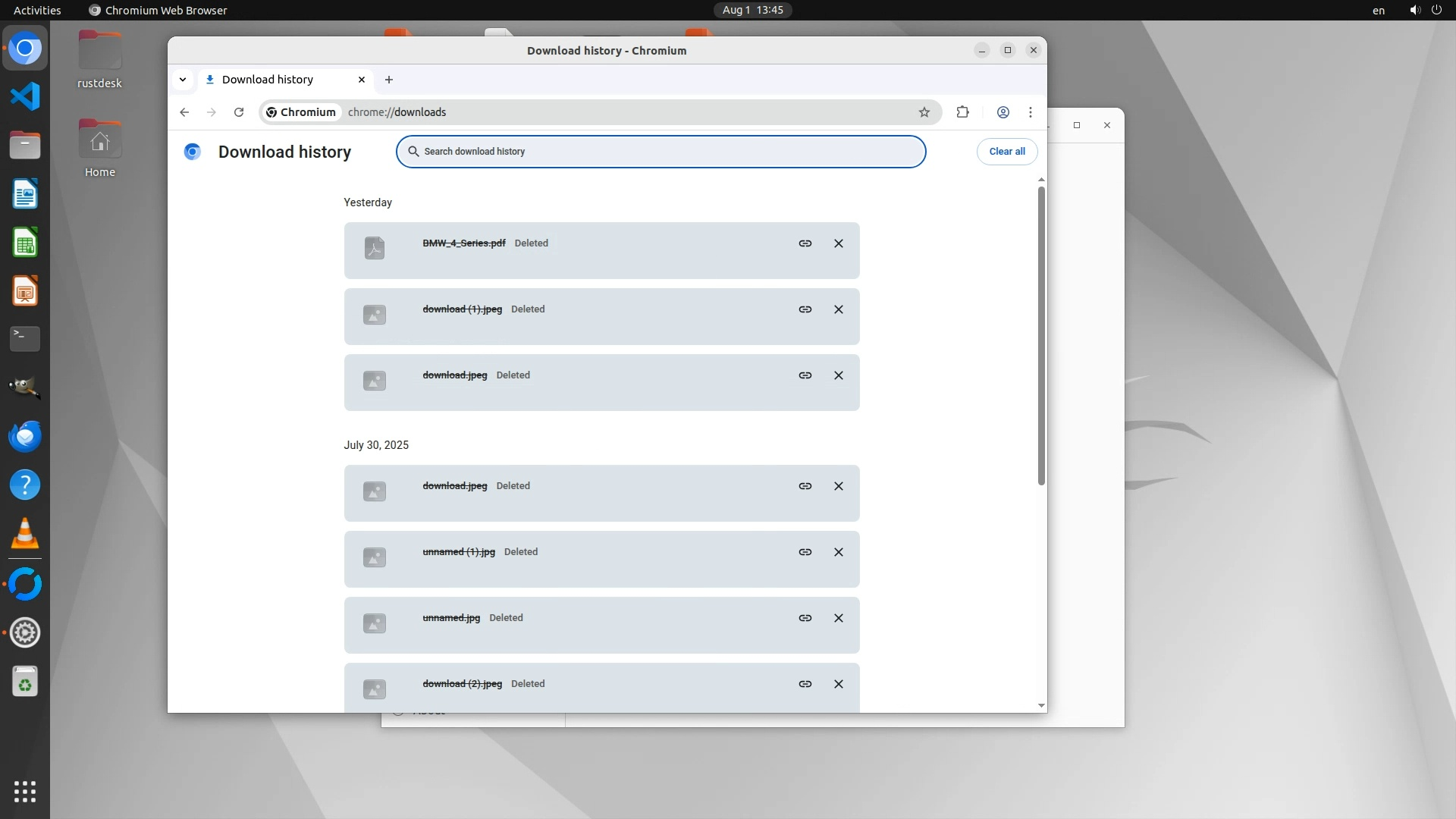Go back using the back arrow
Screen dimensions: 1456x819
[184, 112]
